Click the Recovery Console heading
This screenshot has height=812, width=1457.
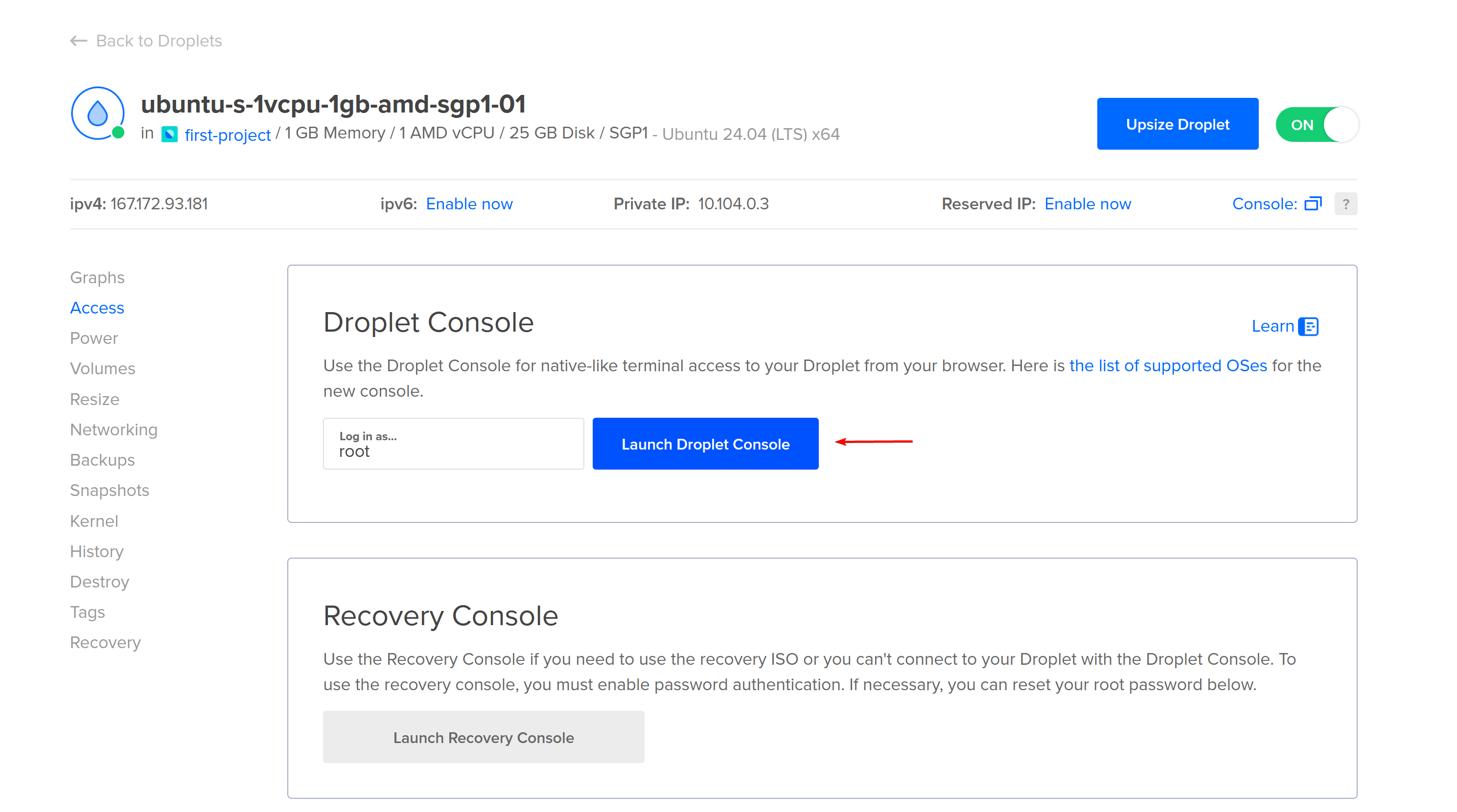[x=440, y=616]
